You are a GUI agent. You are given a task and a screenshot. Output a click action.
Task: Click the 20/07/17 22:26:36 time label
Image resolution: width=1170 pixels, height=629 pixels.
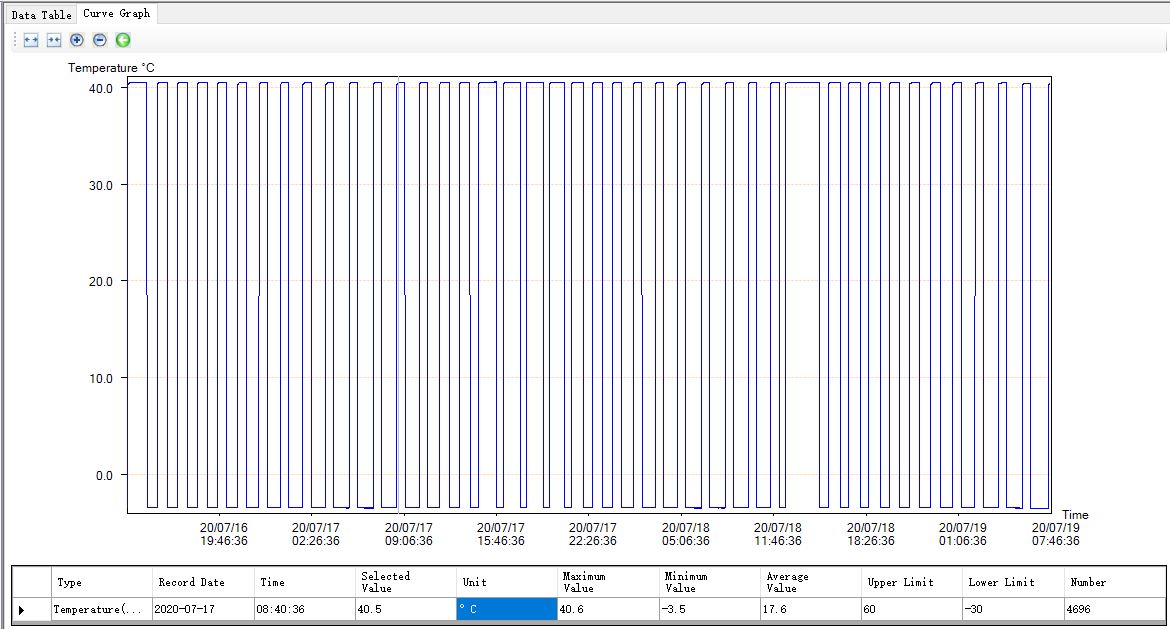coord(592,534)
